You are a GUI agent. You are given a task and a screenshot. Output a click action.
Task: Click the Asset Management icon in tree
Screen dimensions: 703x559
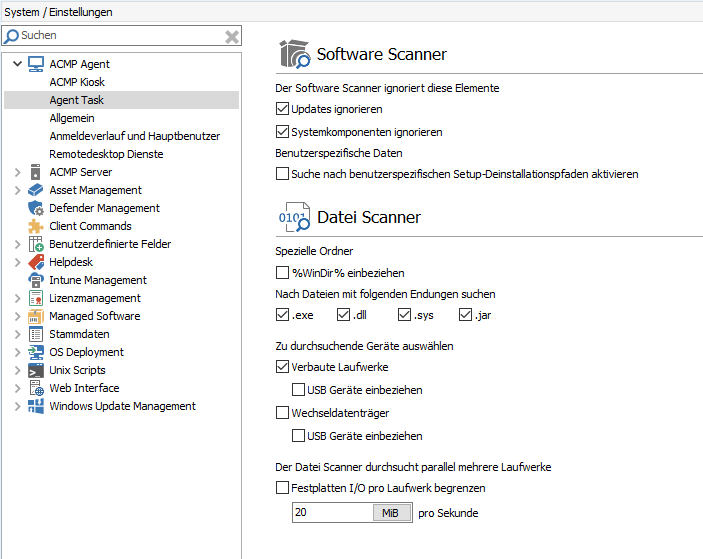point(36,190)
